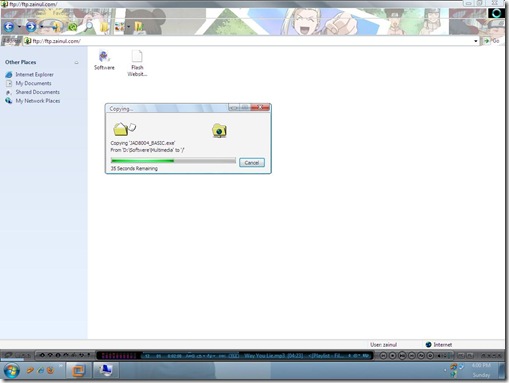Click the folder sync toolbar icon
The height and width of the screenshot is (383, 509).
[x=139, y=27]
